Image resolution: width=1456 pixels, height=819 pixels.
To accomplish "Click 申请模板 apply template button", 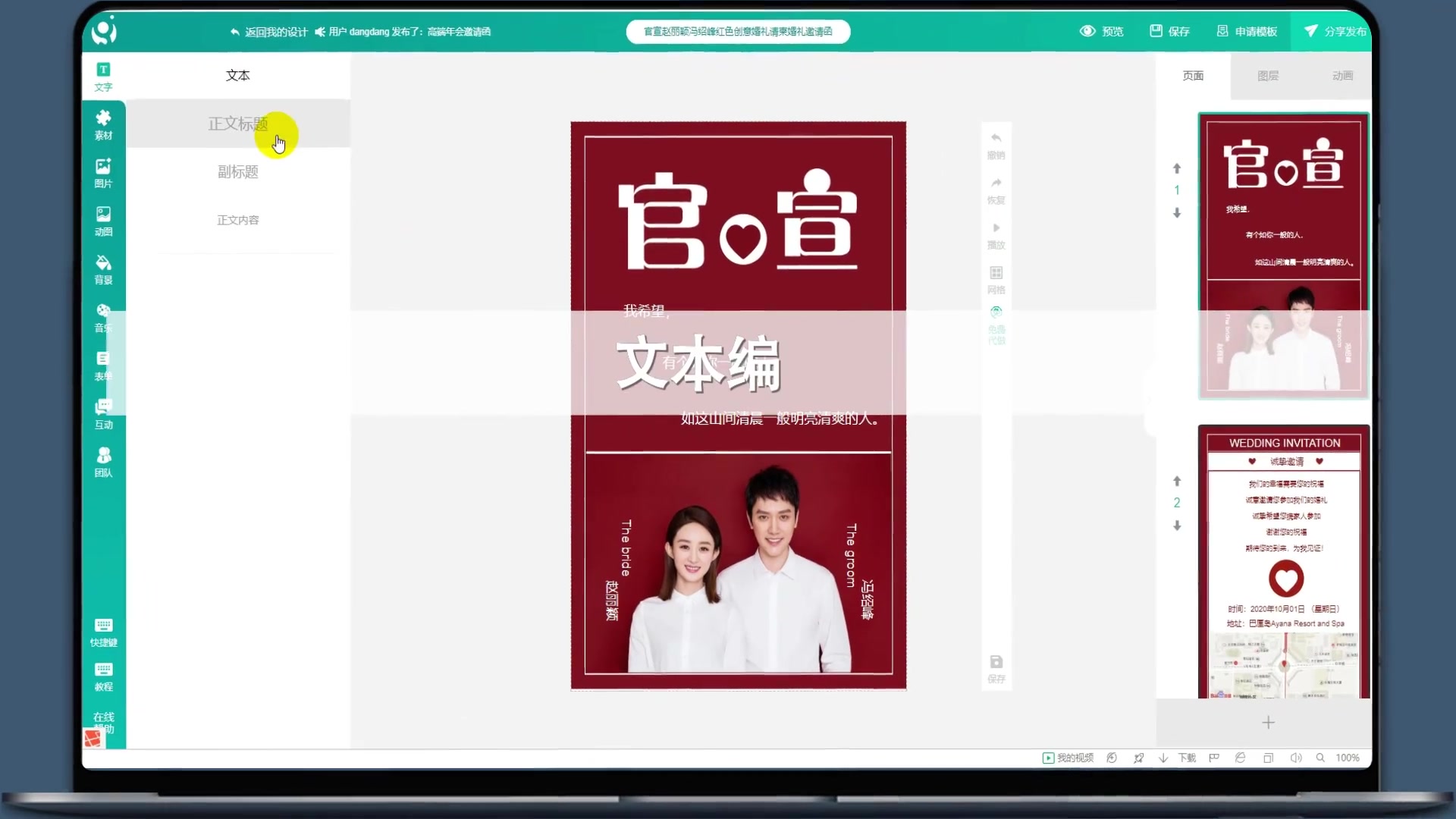I will (x=1247, y=31).
